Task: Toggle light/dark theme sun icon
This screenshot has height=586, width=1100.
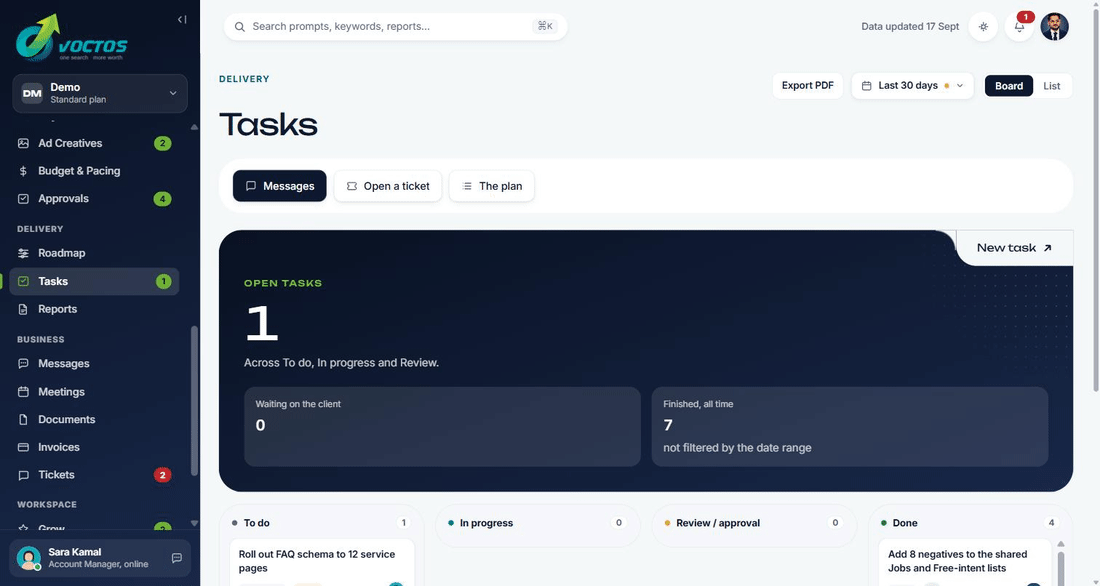Action: pyautogui.click(x=984, y=27)
